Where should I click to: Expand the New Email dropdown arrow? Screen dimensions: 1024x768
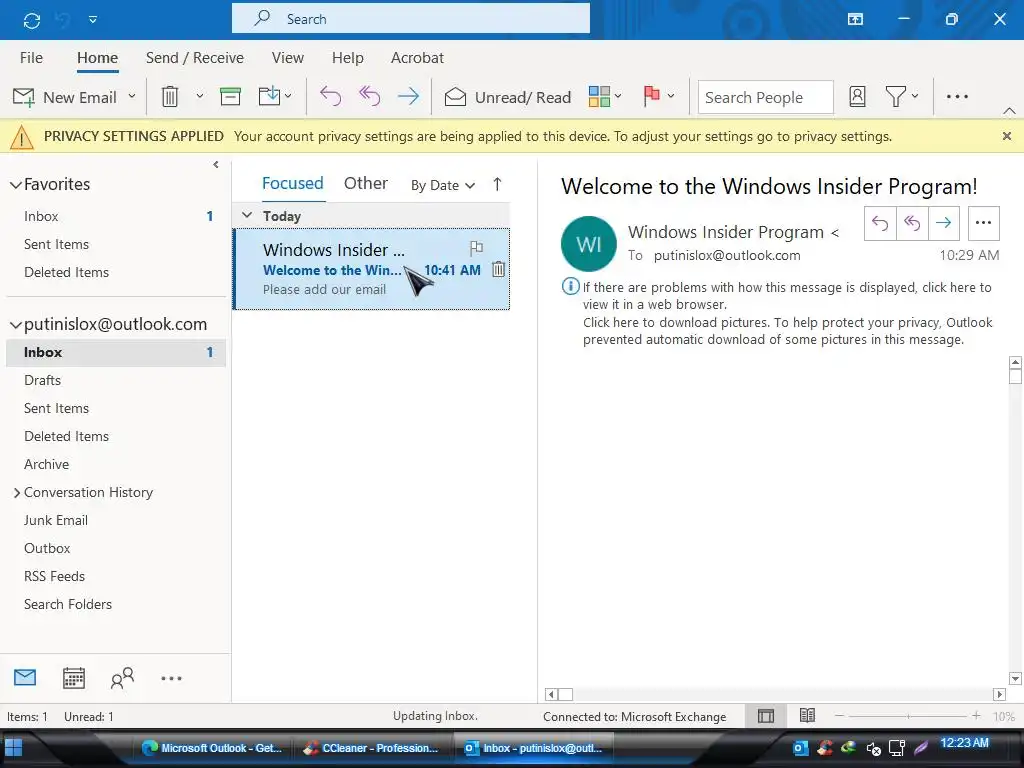coord(132,96)
